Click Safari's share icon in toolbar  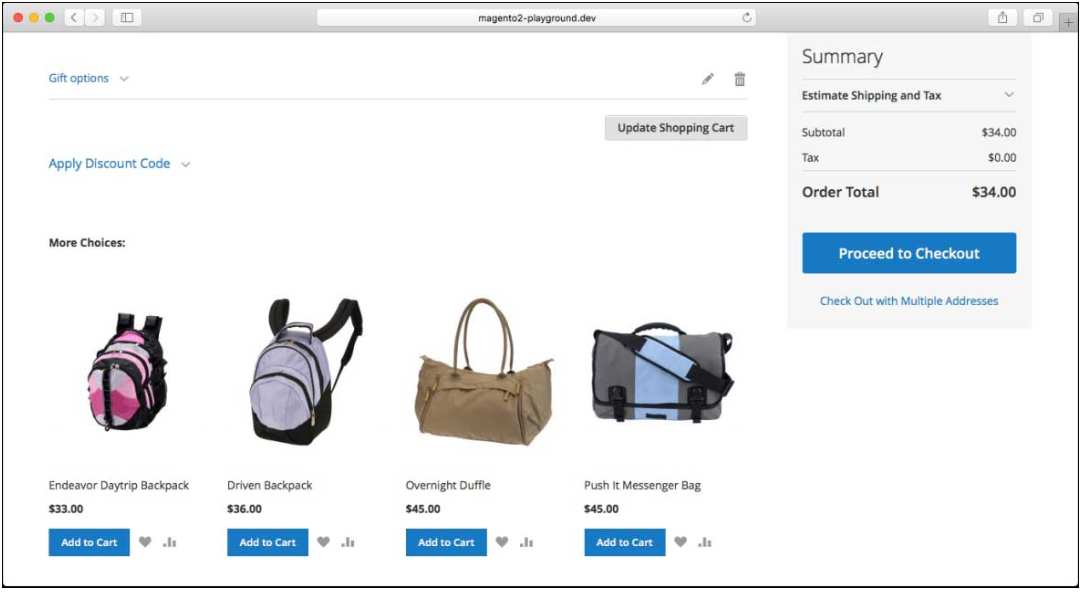tap(1001, 17)
